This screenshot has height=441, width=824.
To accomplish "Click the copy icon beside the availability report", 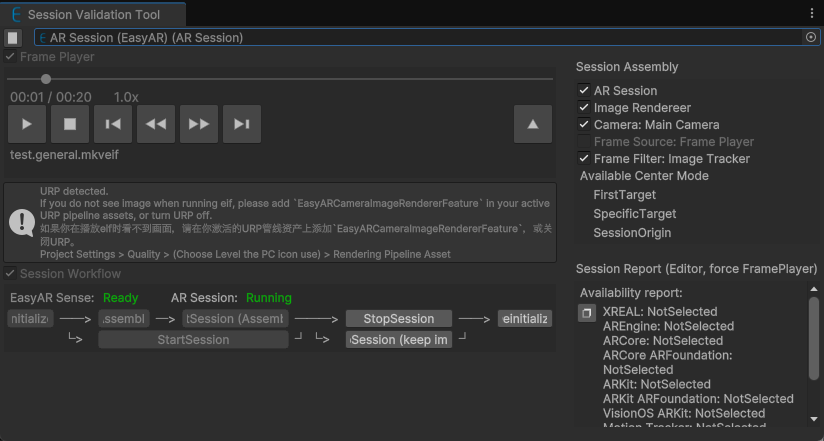I will (x=587, y=313).
